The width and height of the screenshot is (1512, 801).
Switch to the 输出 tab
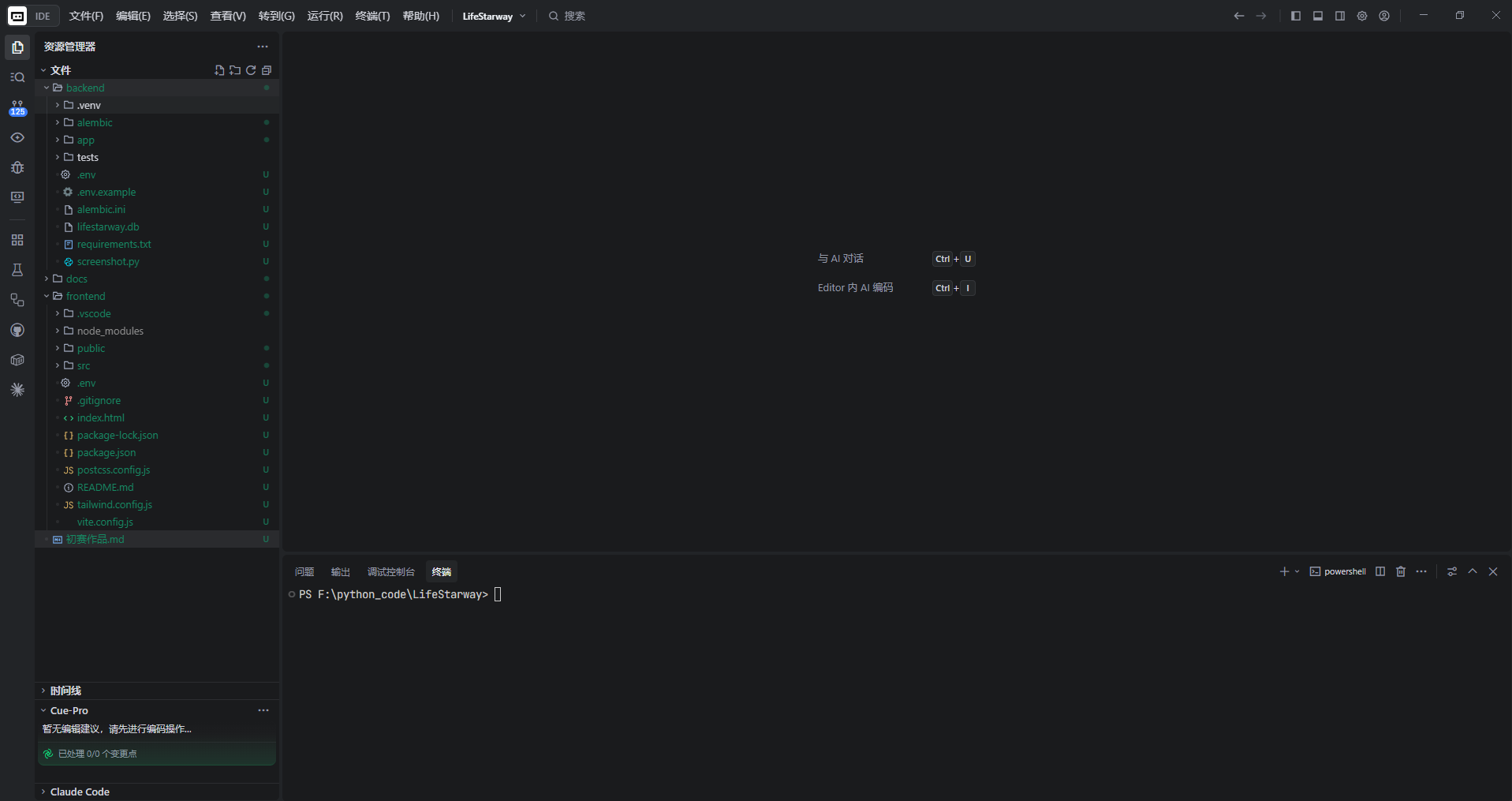(x=341, y=571)
